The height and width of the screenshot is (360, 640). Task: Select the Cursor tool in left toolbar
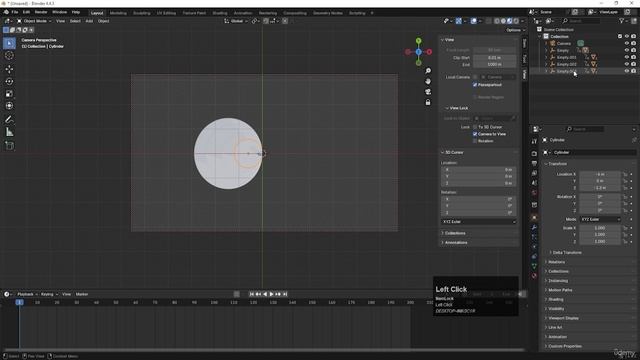point(9,56)
